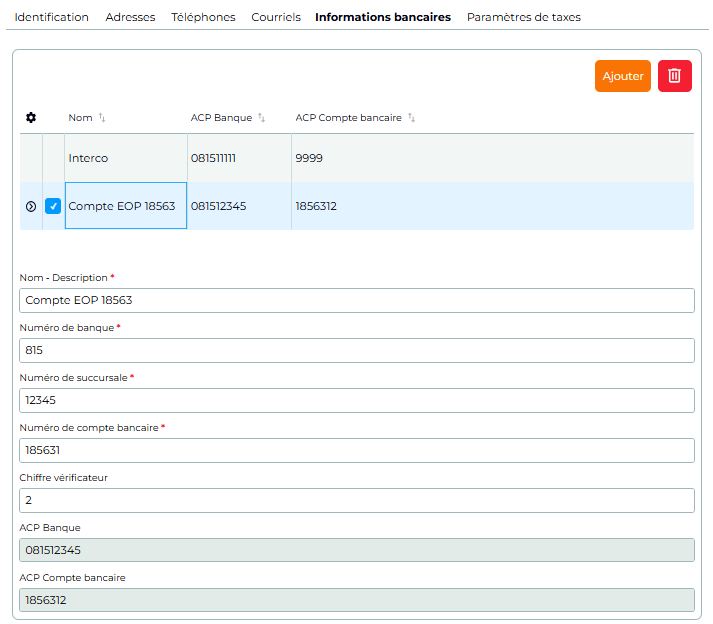713x624 pixels.
Task: Click the Compte EOP 18563 name cell
Action: tap(126, 206)
